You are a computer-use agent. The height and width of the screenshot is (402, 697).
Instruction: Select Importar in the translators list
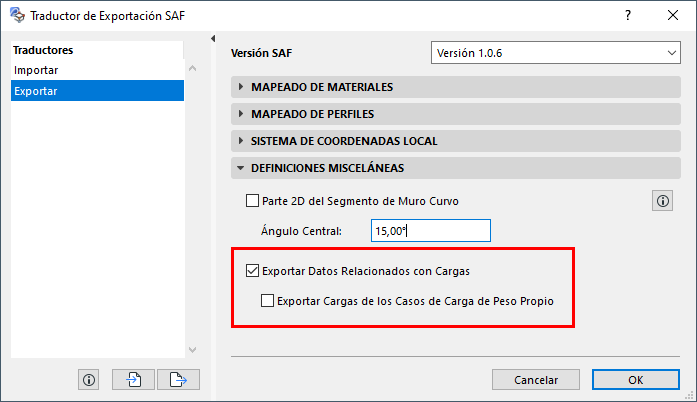click(x=36, y=70)
